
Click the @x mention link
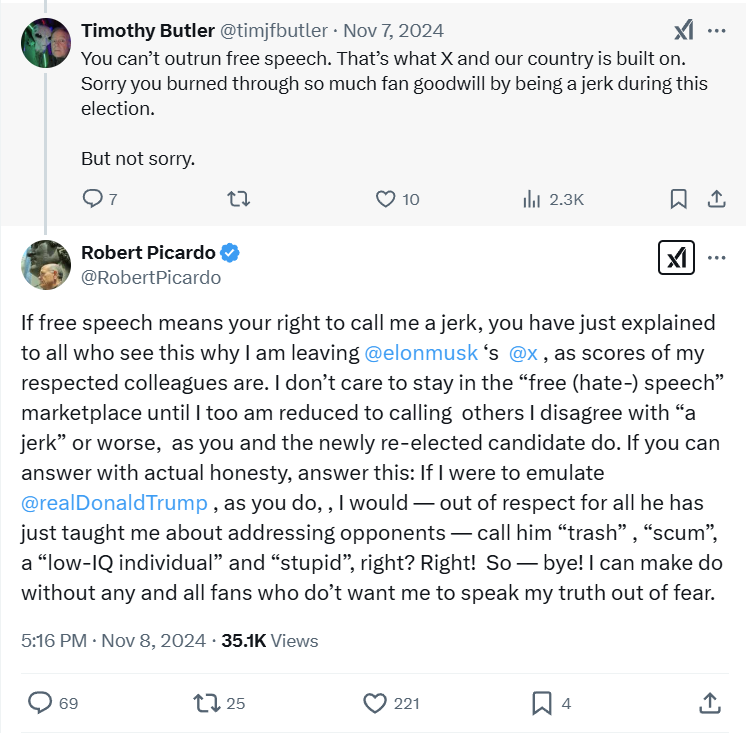[523, 353]
